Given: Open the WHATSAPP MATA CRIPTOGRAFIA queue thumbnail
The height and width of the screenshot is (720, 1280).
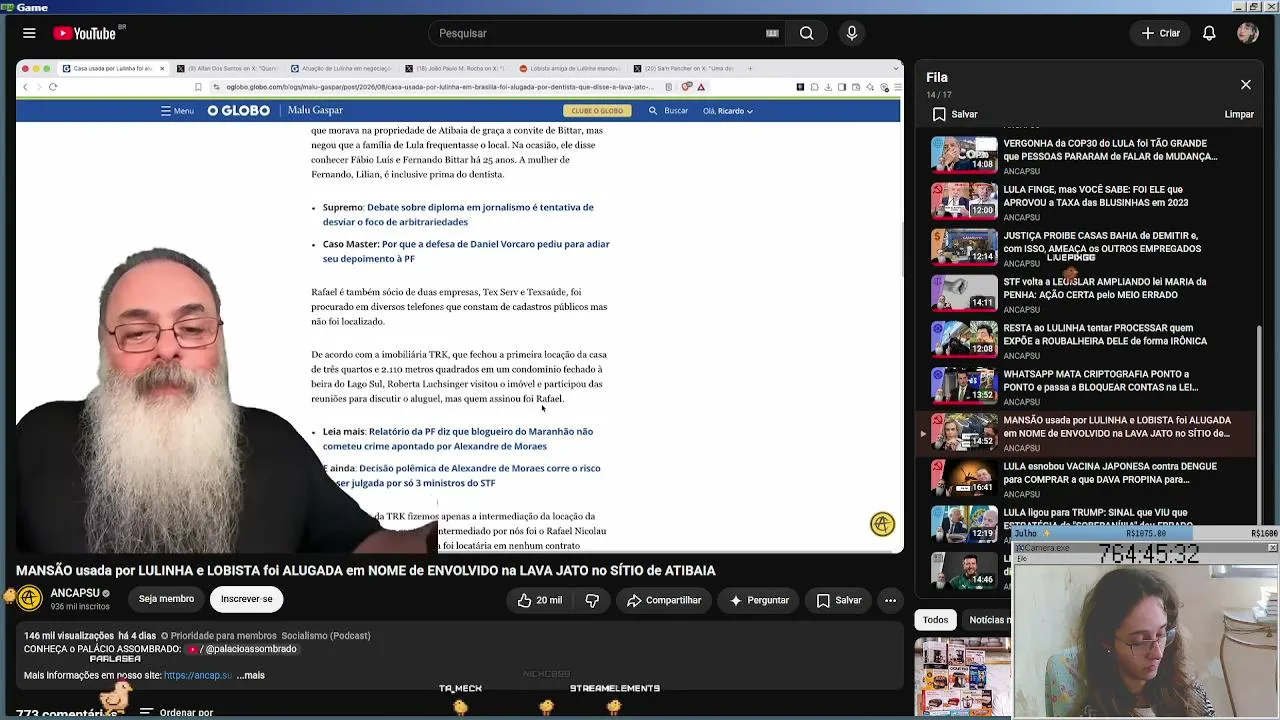Looking at the screenshot, I should click(x=964, y=385).
